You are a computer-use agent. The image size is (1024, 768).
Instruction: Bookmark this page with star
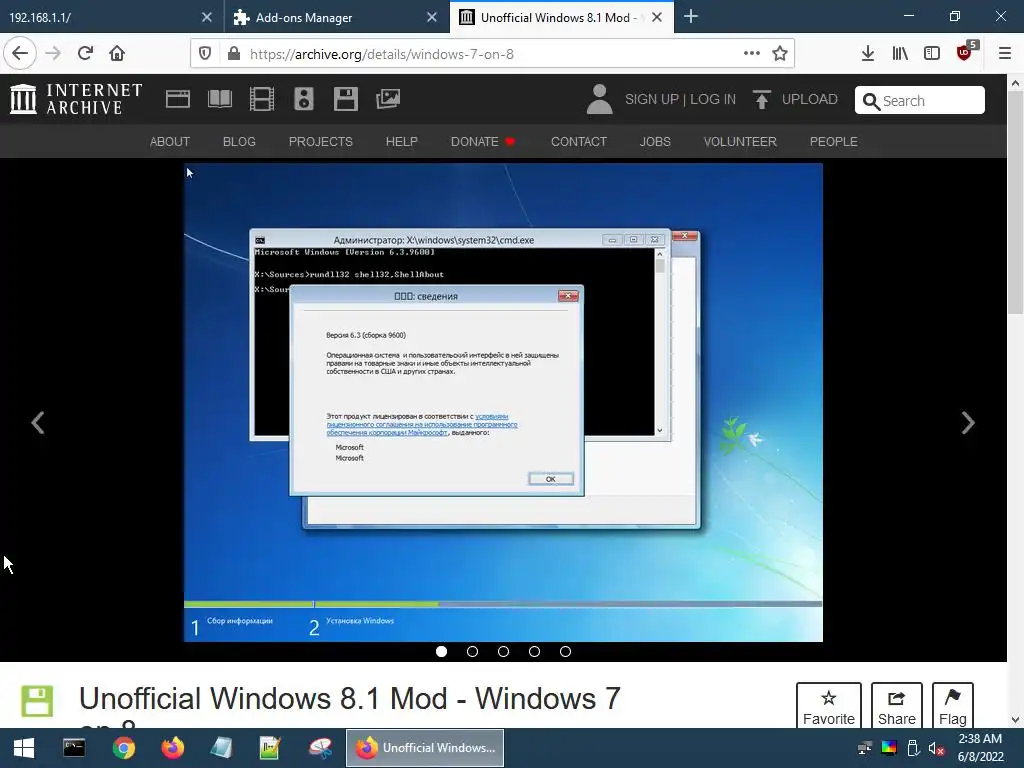(x=780, y=54)
